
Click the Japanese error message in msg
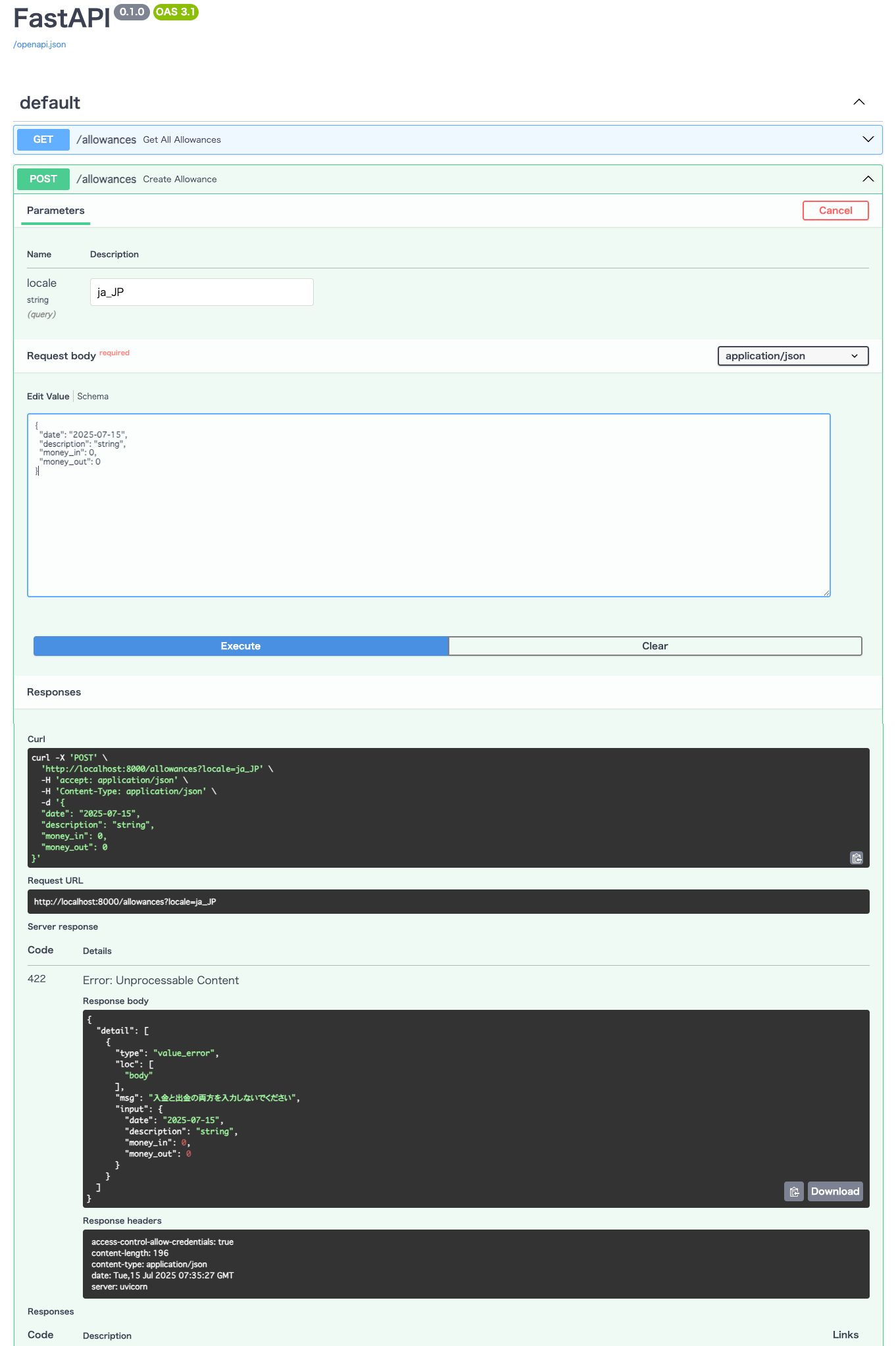pos(224,1098)
